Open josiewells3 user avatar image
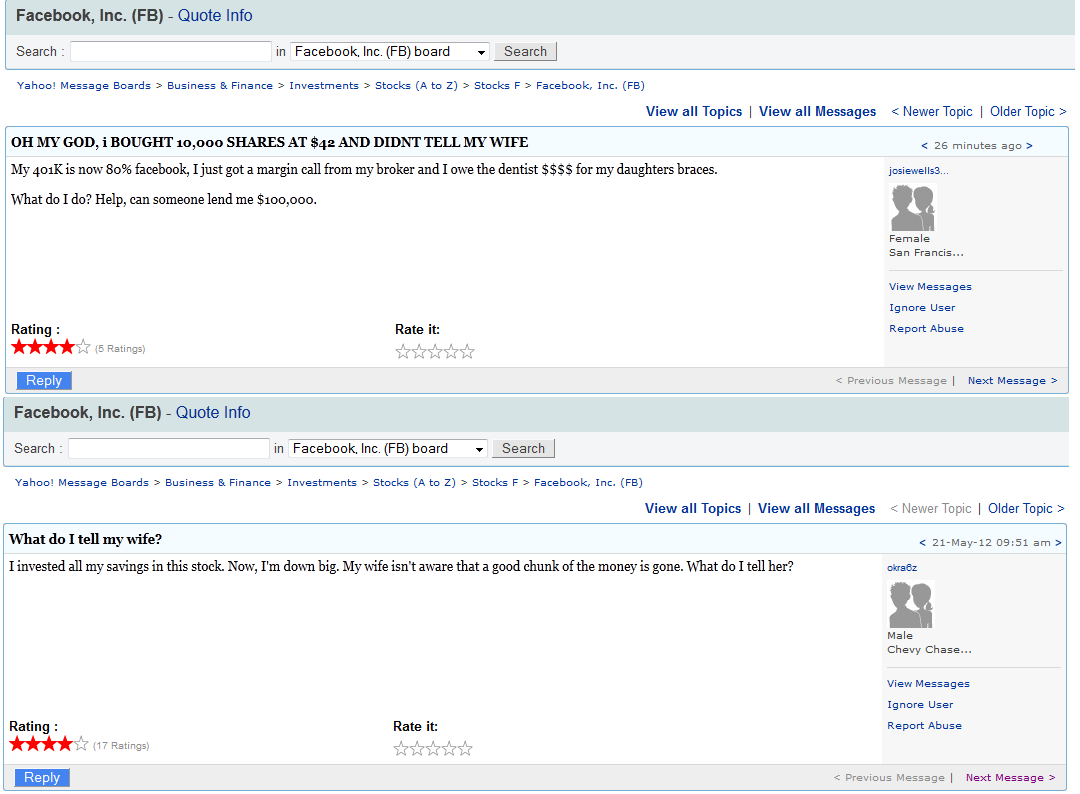This screenshot has width=1080, height=794. (913, 209)
